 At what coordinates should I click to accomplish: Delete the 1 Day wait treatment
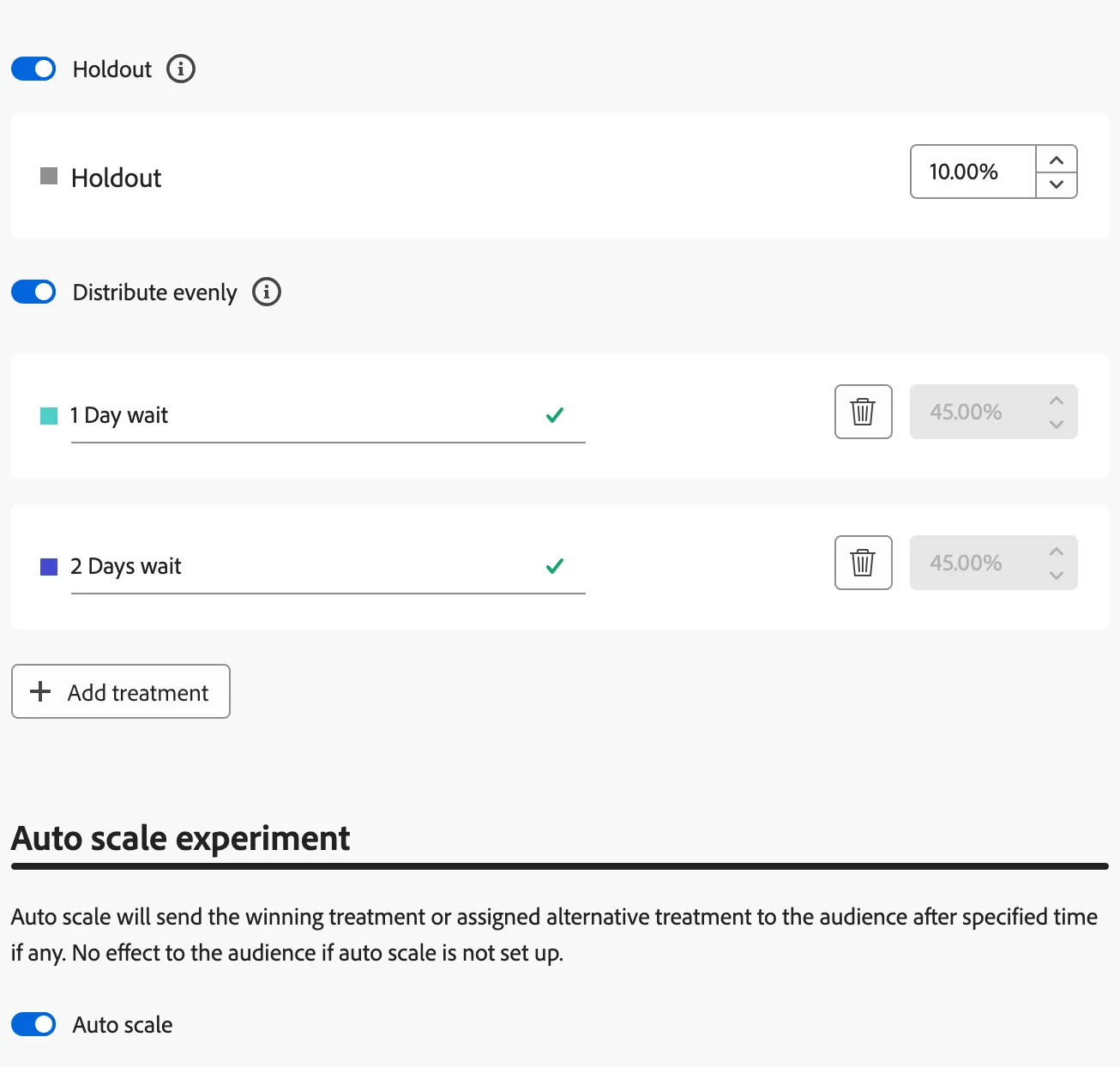click(864, 412)
